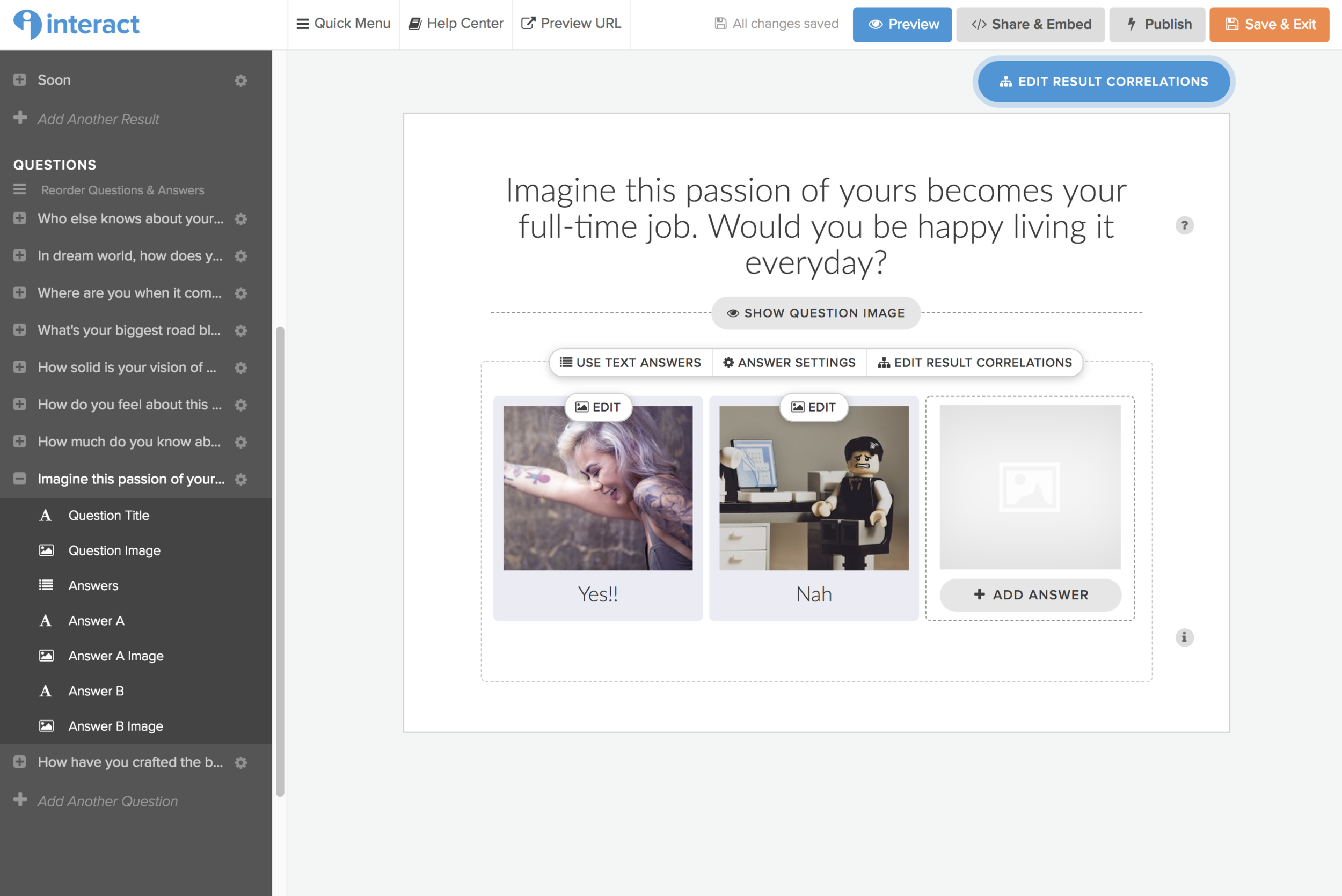Click Save & Exit button
The image size is (1342, 896).
coord(1270,25)
